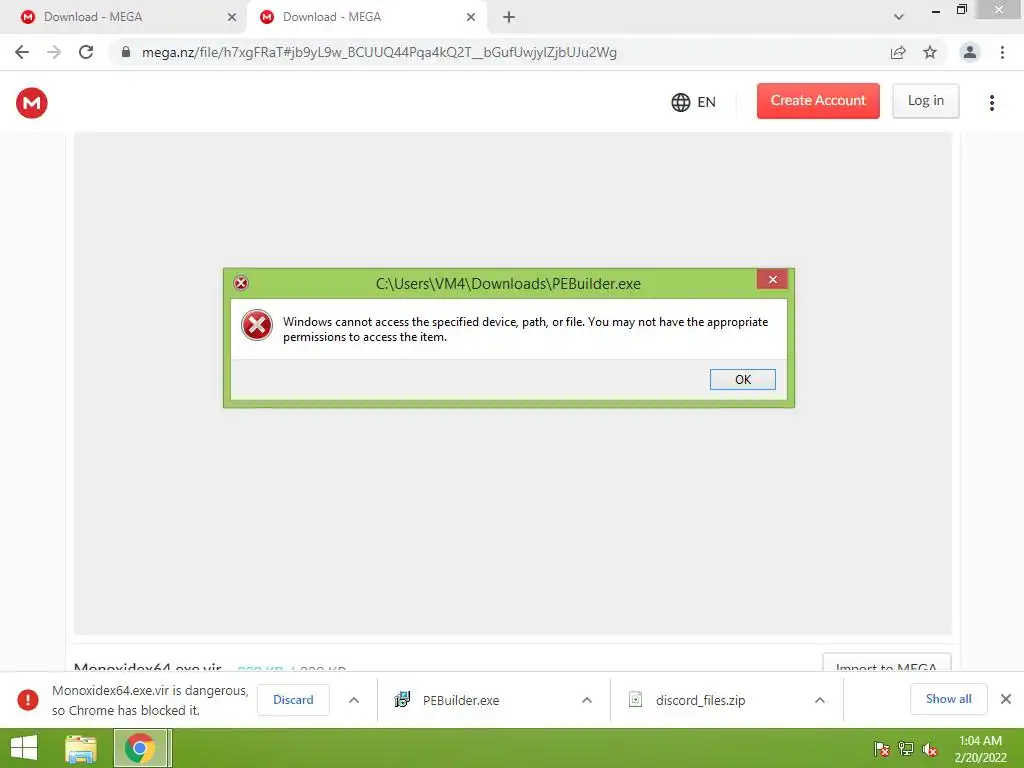Open Chrome profile avatar icon
The image size is (1024, 768).
pyautogui.click(x=970, y=52)
